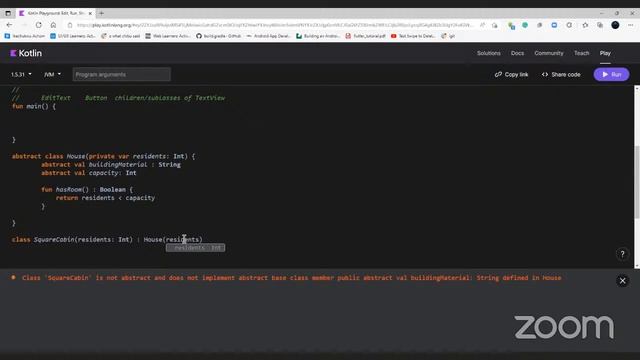This screenshot has height=360, width=640.
Task: Open the JVM platform dropdown
Action: coord(52,74)
